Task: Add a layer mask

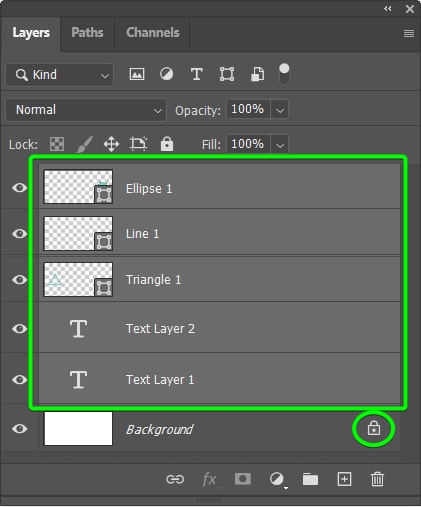Action: (243, 479)
